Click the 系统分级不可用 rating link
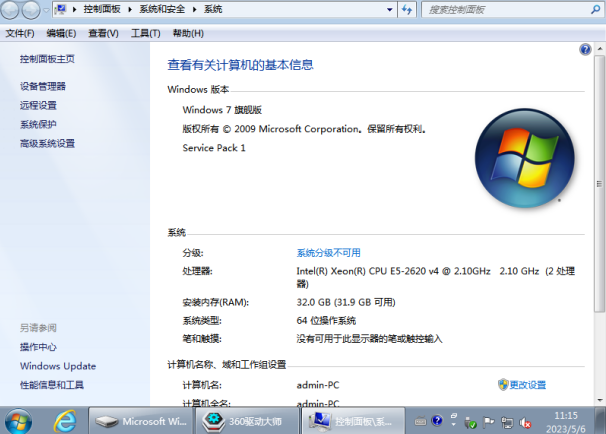Screen dimensions: 606x434 pos(328,253)
